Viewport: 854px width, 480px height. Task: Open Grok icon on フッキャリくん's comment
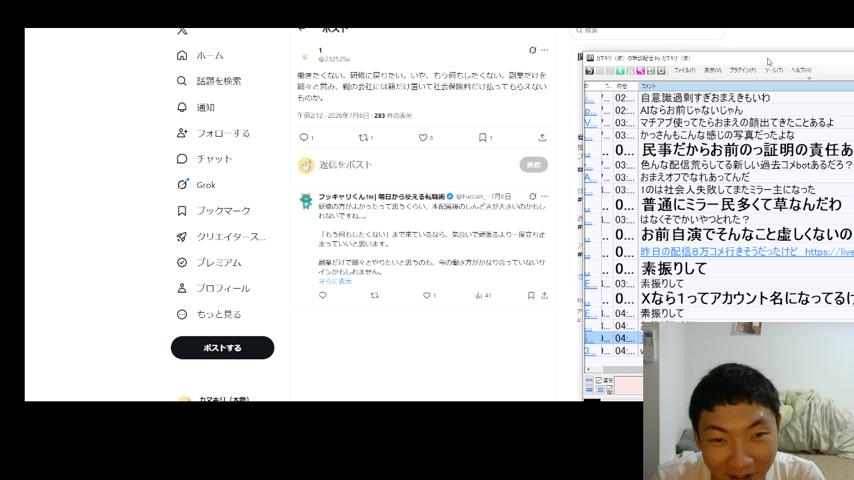pos(533,196)
